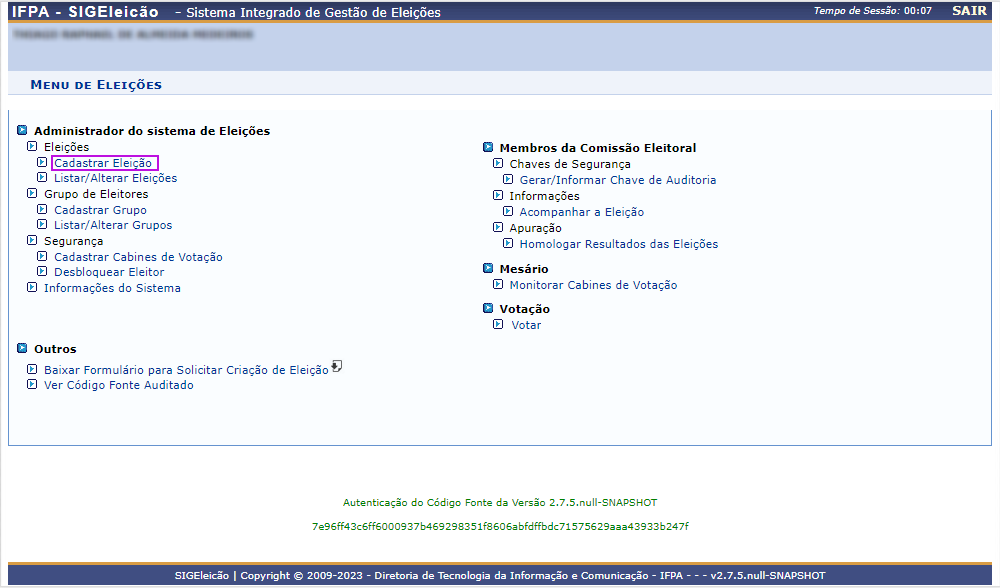Open Monitorar Cabines de Votação link
The image size is (1000, 588).
(x=593, y=285)
